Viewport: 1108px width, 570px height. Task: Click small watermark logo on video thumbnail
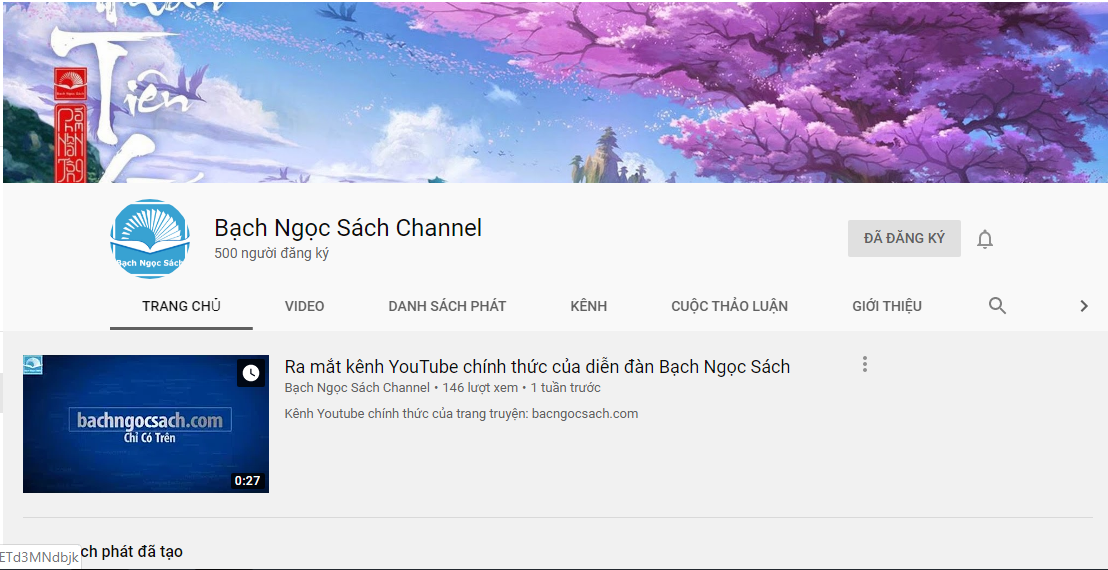(x=33, y=365)
